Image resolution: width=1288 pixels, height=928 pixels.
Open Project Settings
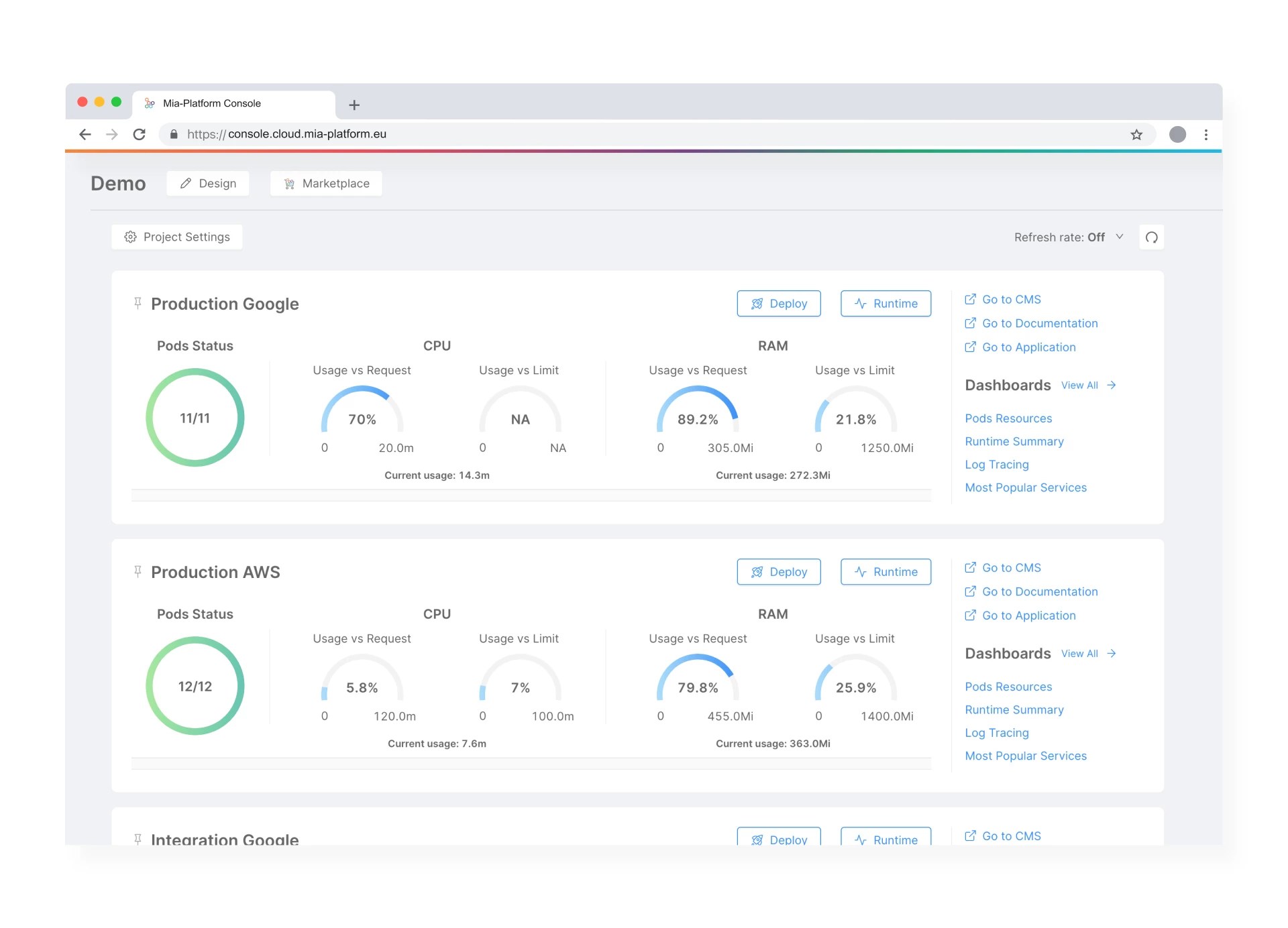point(177,237)
